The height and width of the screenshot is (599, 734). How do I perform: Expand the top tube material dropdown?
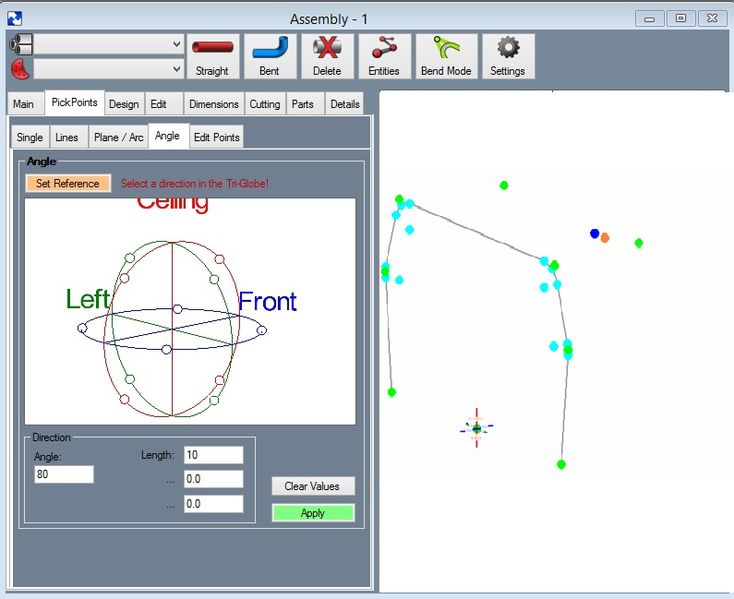click(x=176, y=44)
